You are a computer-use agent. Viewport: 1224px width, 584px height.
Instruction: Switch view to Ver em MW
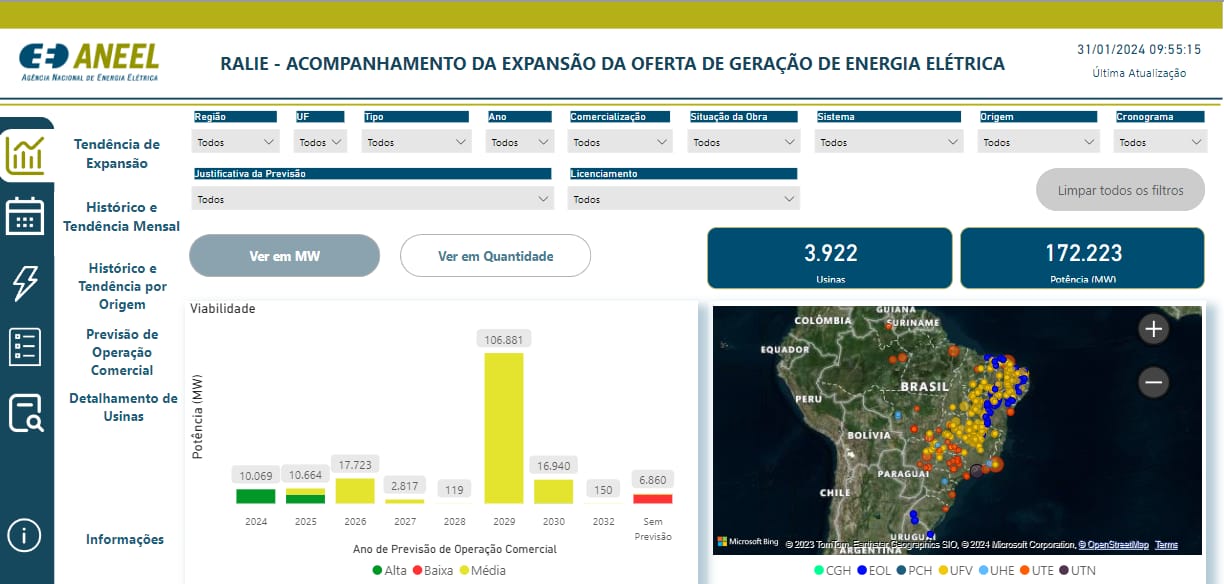(x=284, y=256)
